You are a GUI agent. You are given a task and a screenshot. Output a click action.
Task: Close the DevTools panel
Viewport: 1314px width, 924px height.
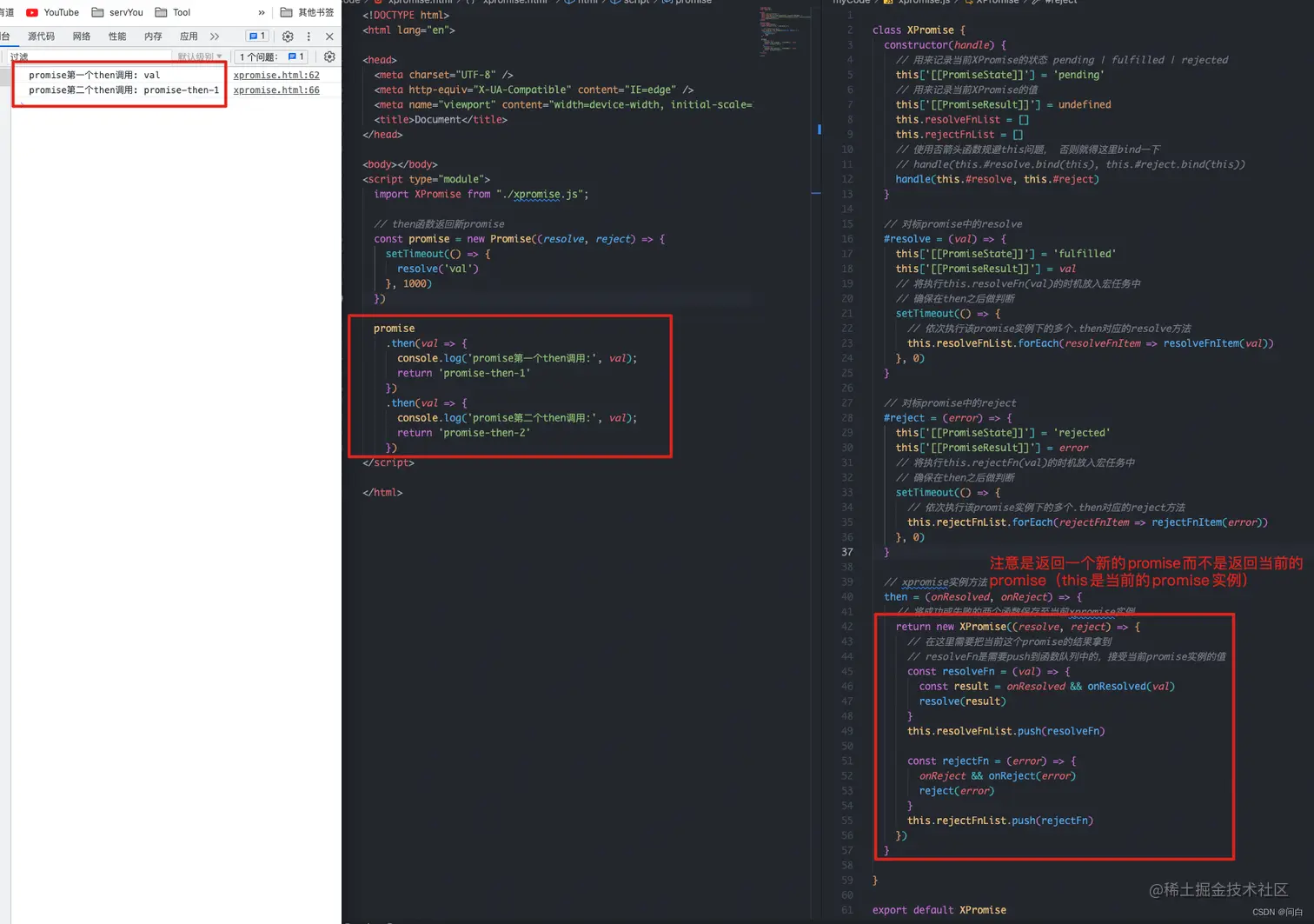coord(329,37)
